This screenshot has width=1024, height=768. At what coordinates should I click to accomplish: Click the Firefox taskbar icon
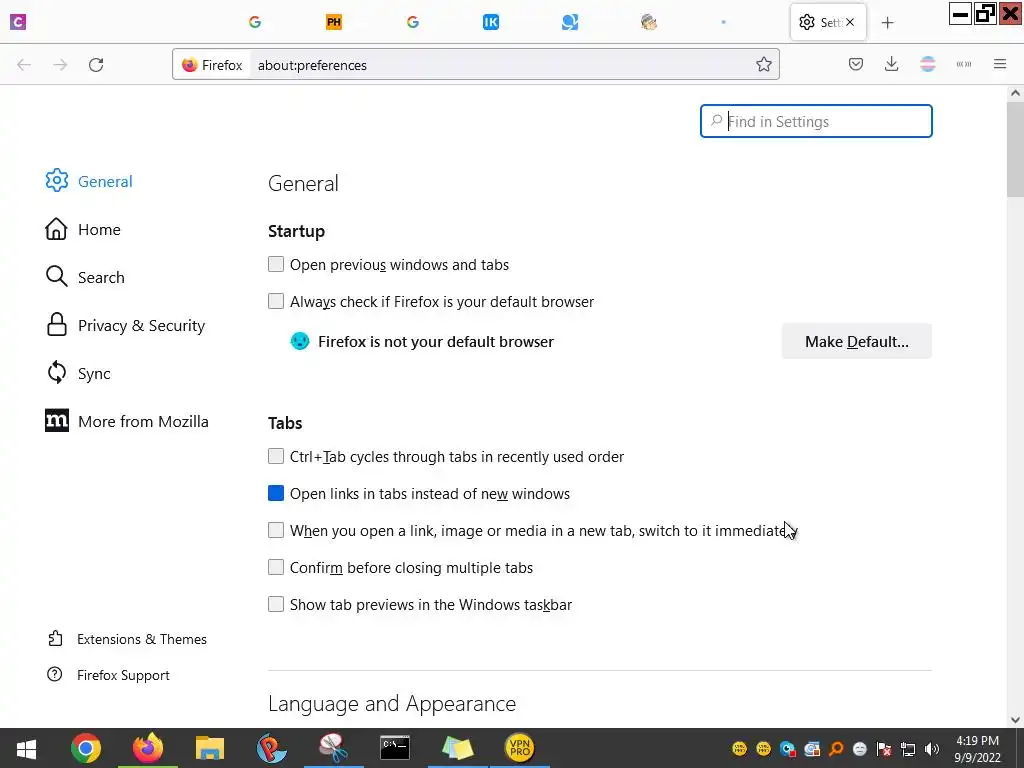point(148,748)
